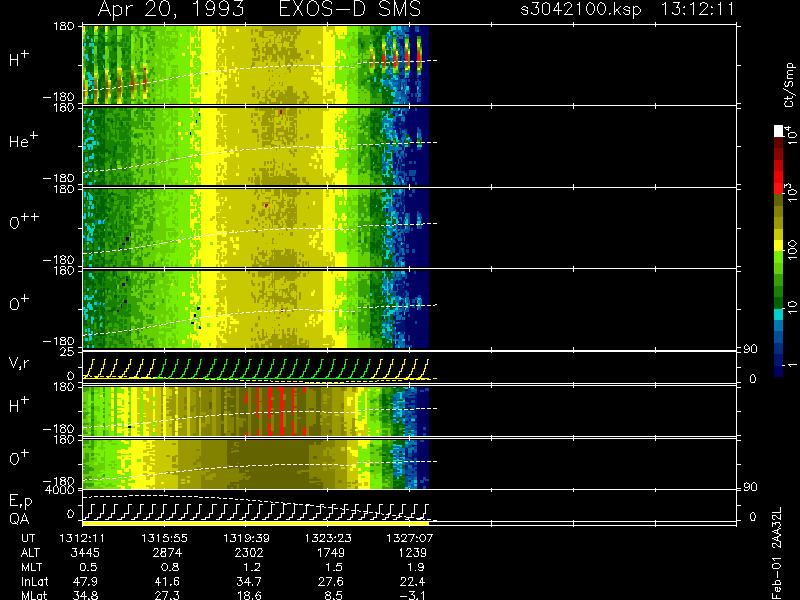Select the UT tick value '1327:07'
The height and width of the screenshot is (600, 800).
click(410, 538)
